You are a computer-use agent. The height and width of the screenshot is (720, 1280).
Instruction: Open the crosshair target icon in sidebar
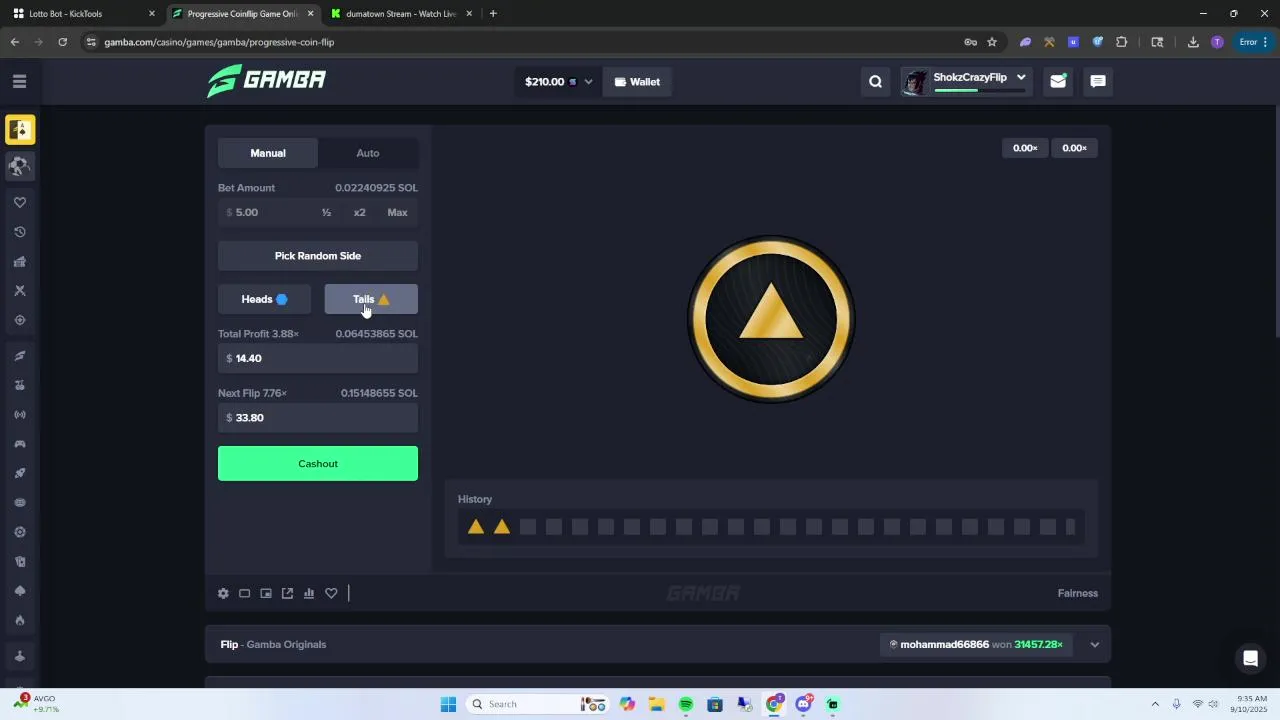[20, 320]
